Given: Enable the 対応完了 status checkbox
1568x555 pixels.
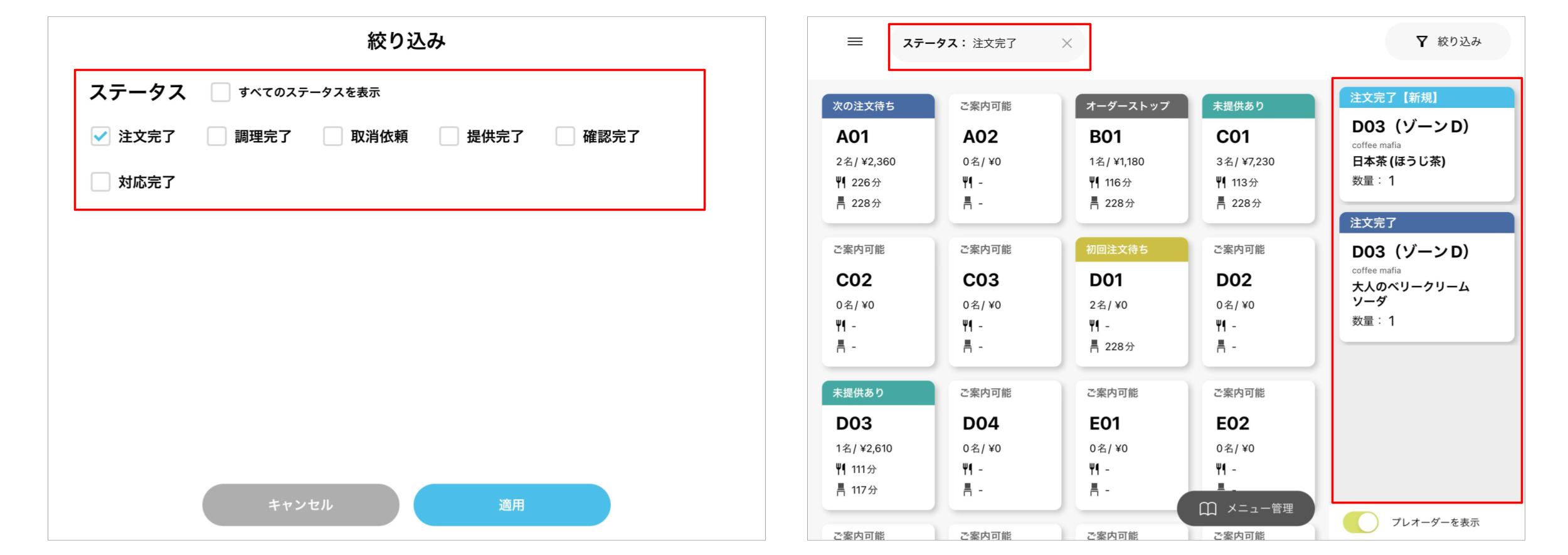Looking at the screenshot, I should click(100, 182).
